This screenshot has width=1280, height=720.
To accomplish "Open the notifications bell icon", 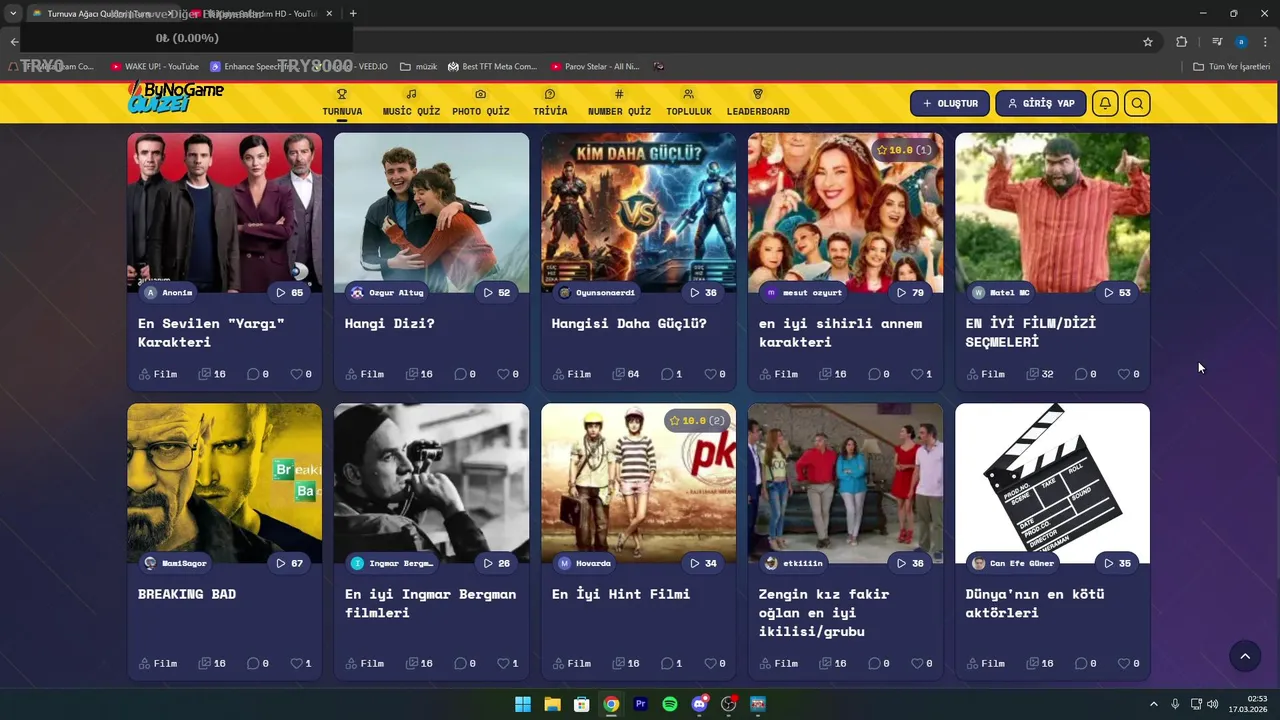I will coord(1105,103).
